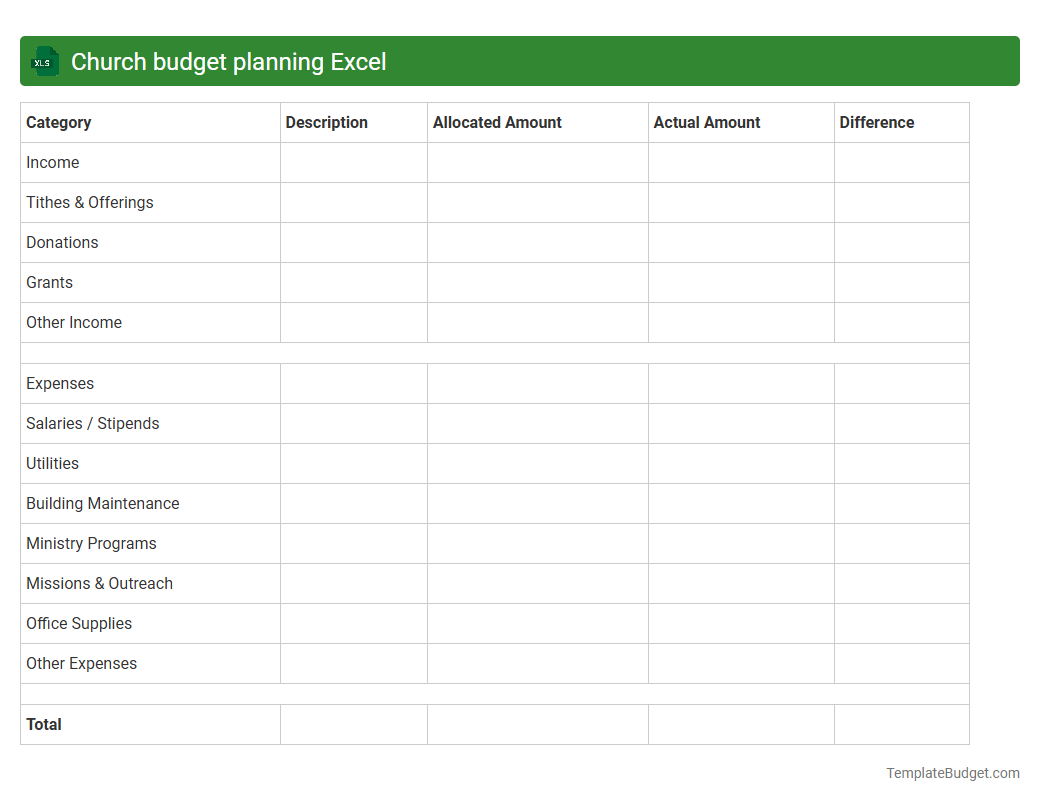Click the Donations category cell

point(62,242)
